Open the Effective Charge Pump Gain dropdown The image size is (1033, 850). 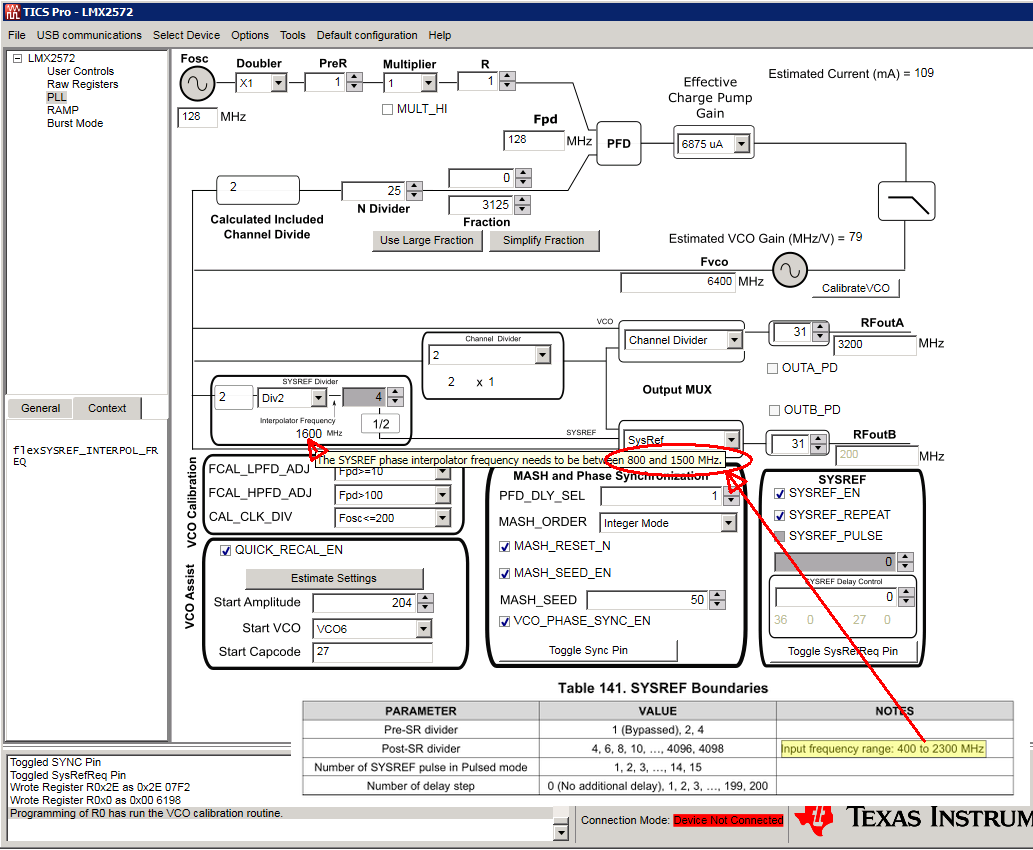[x=742, y=144]
